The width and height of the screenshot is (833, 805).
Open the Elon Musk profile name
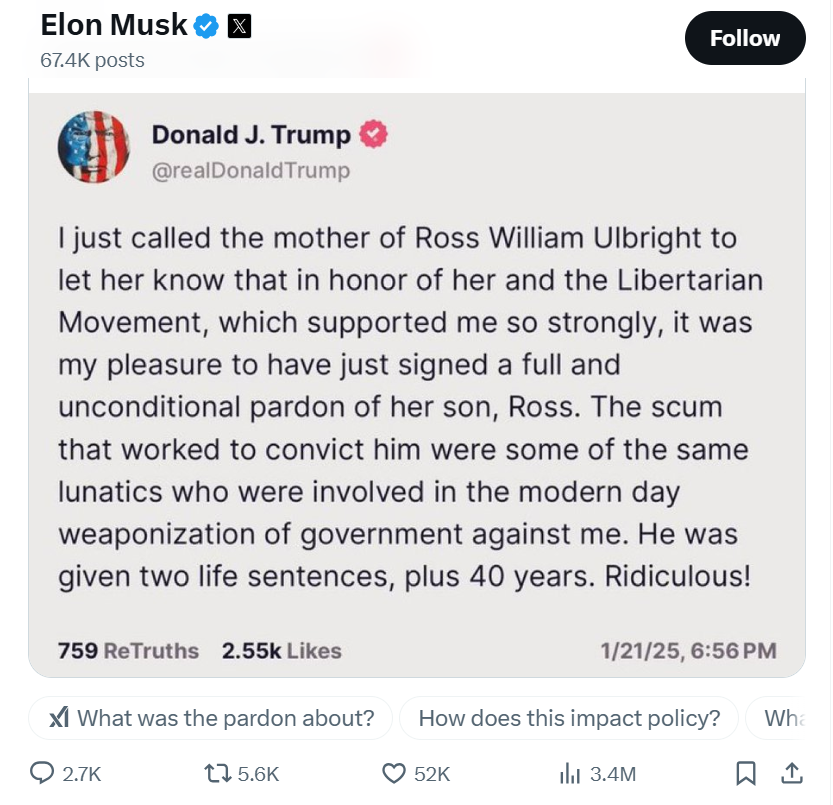[114, 25]
